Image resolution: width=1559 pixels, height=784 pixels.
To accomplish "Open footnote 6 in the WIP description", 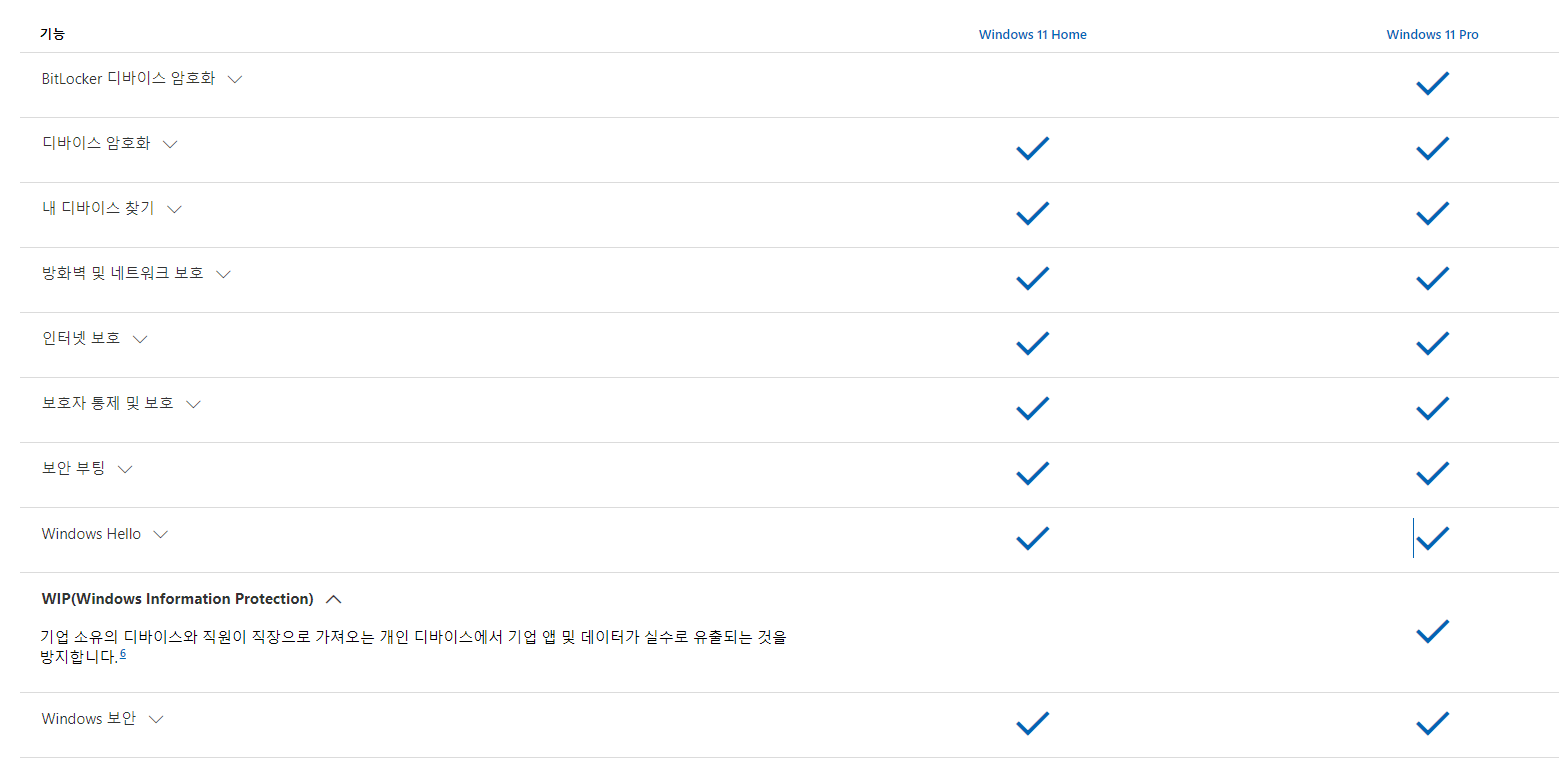I will pos(123,654).
